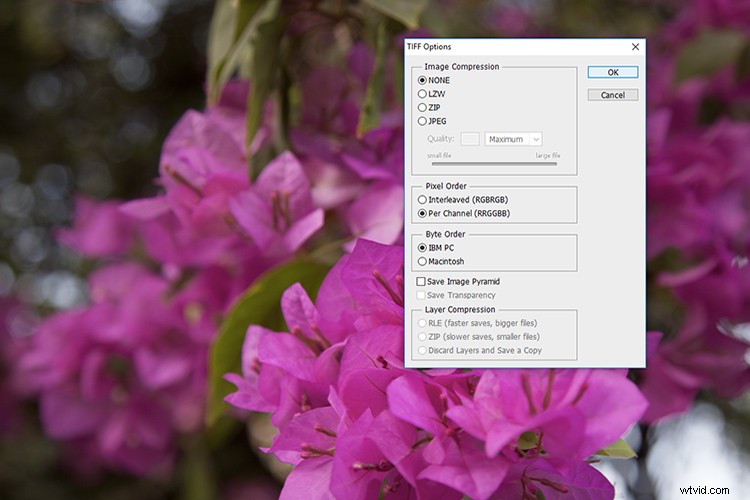This screenshot has height=500, width=750.
Task: Click the small file to large file slider
Action: 488,163
